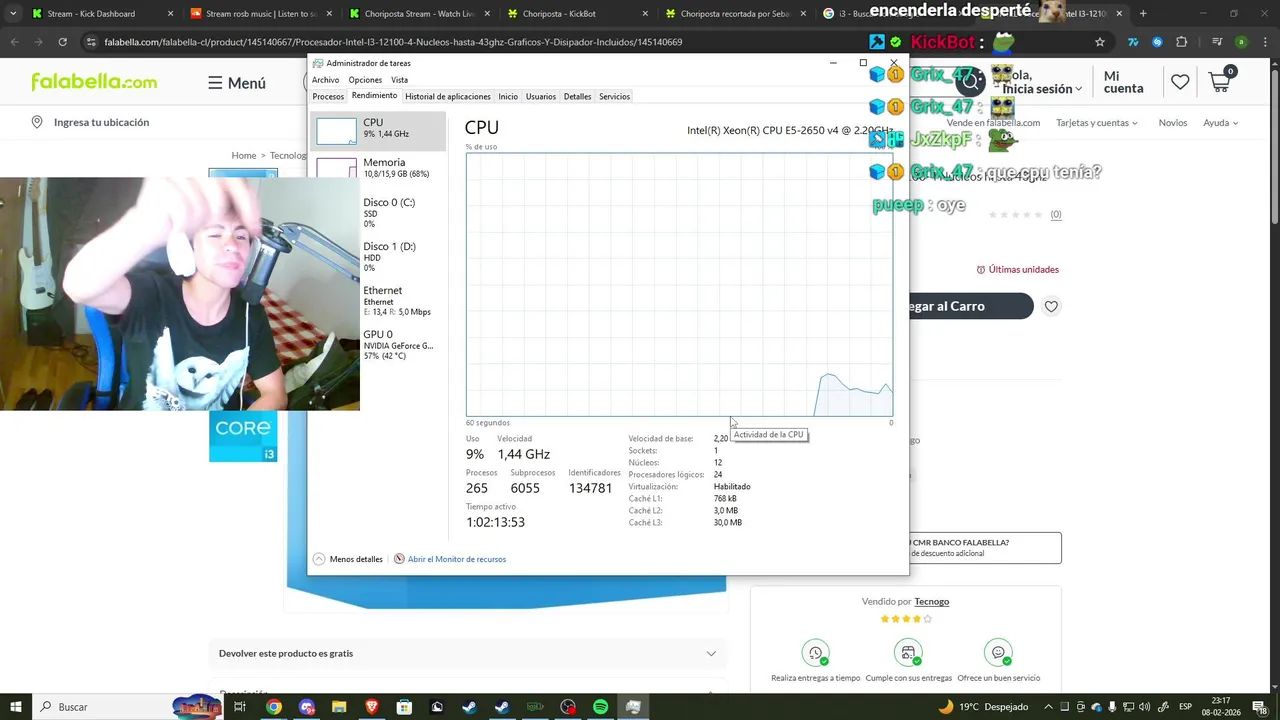
Task: Switch to Stream - Kick Dashboard tab
Action: (x=102, y=14)
